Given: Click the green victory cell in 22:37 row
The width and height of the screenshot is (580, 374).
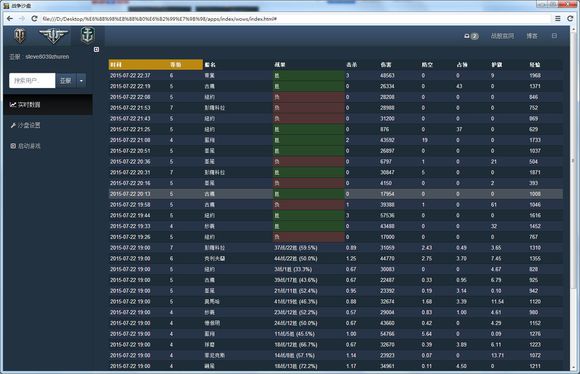Looking at the screenshot, I should tap(308, 75).
